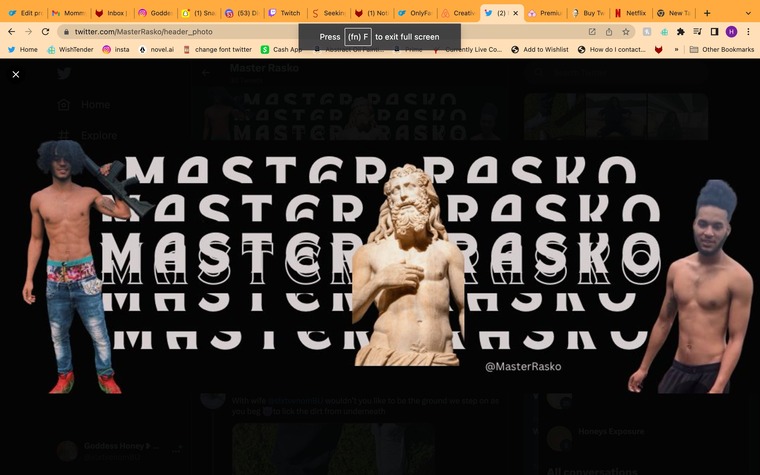The width and height of the screenshot is (760, 475).
Task: Switch to the Seeking tab
Action: point(328,13)
